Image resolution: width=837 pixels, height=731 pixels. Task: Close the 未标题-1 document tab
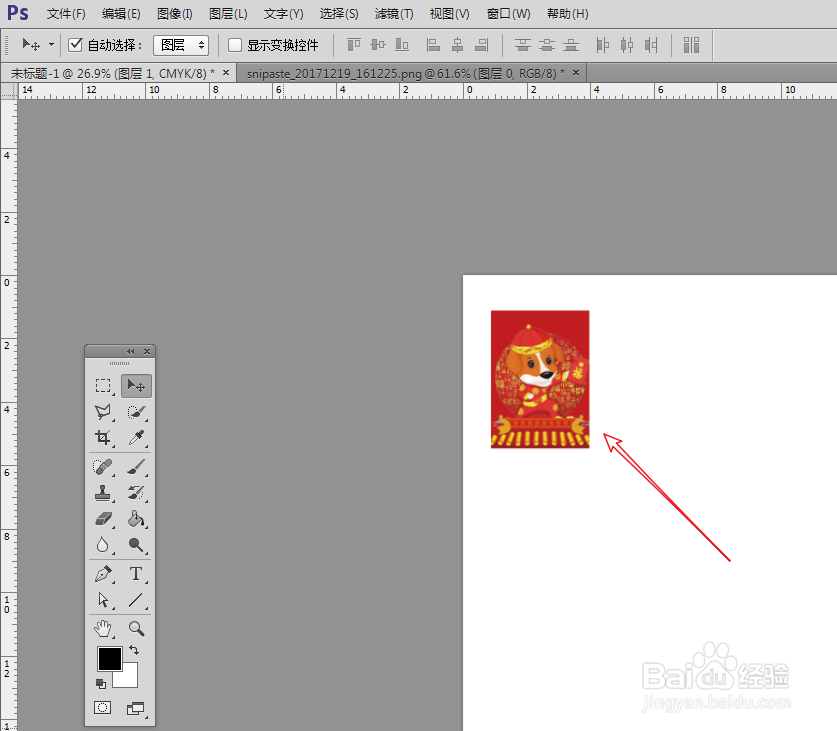coord(226,72)
